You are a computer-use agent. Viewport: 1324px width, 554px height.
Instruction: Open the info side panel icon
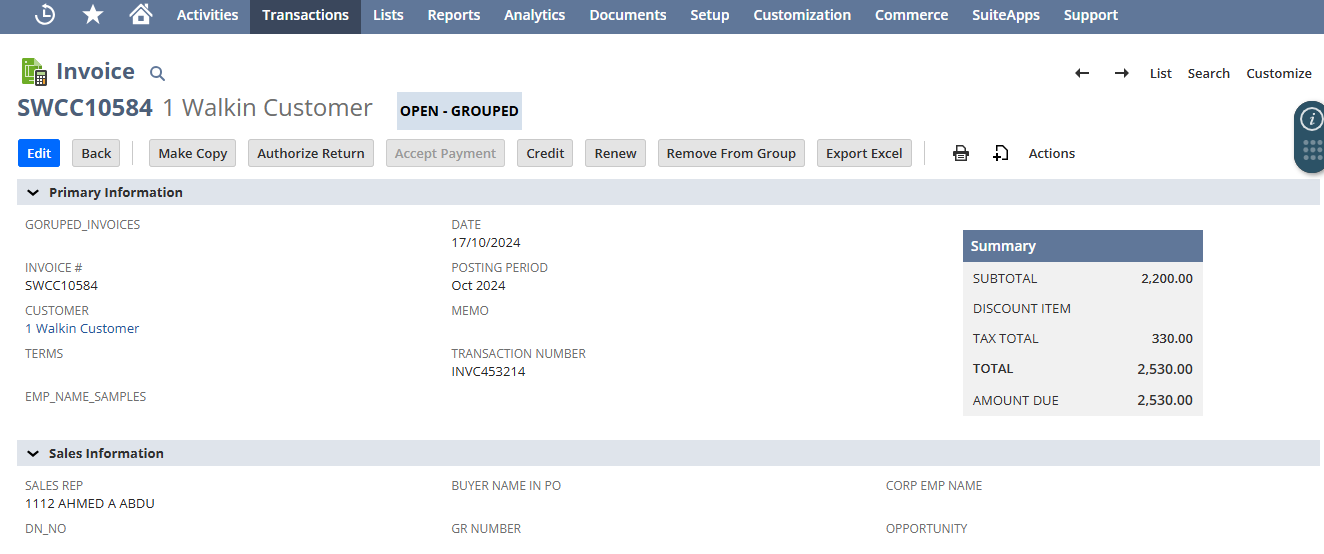[1310, 120]
